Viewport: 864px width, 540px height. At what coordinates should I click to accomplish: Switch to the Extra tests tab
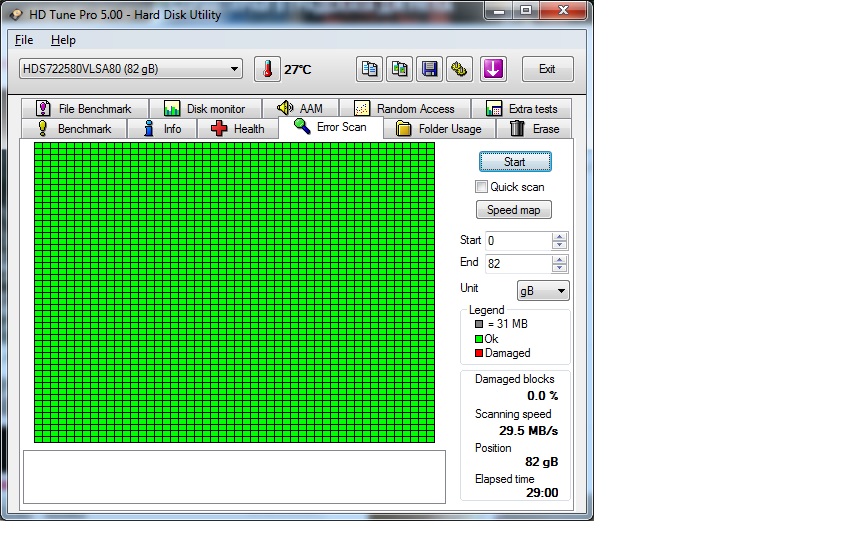click(522, 109)
